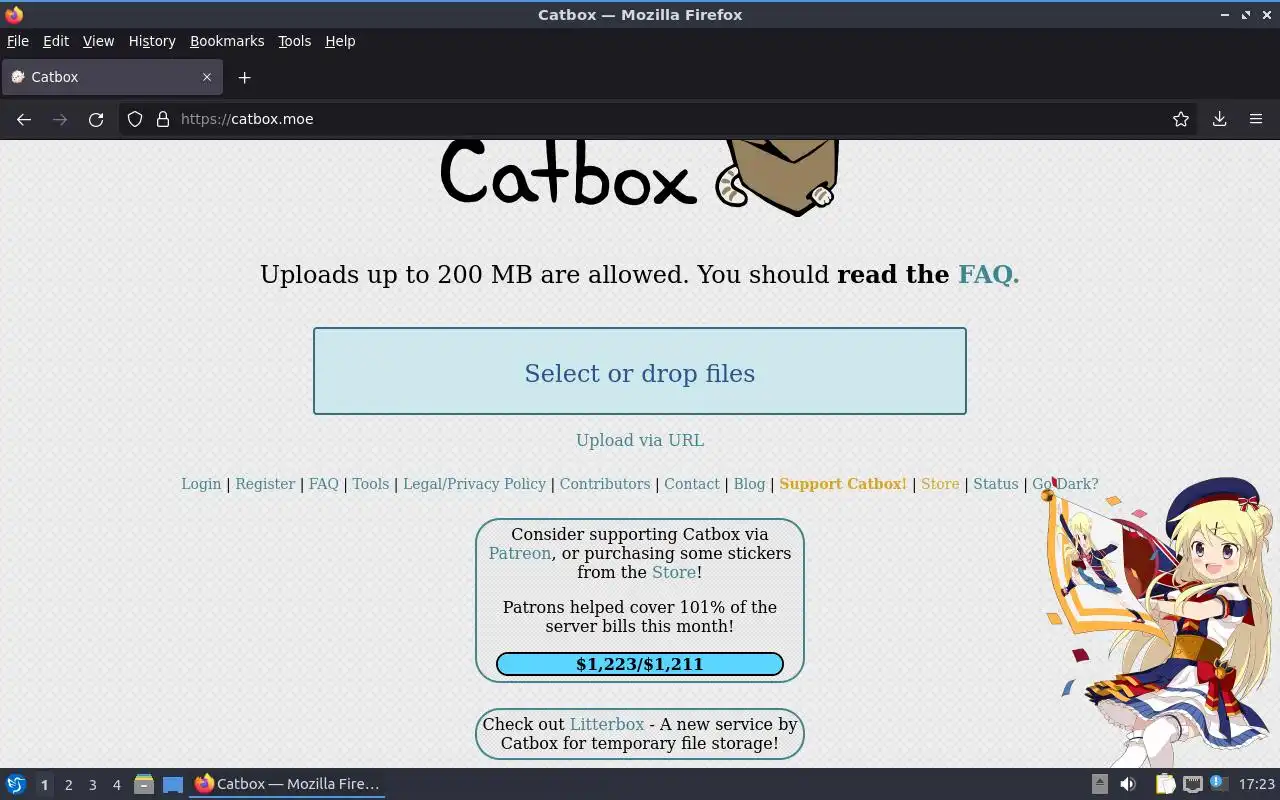Click the Register link
Viewport: 1280px width, 800px height.
pos(265,484)
